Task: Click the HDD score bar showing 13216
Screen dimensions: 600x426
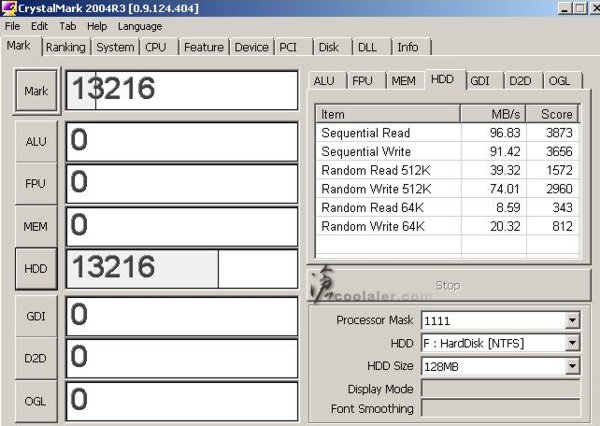Action: 182,269
